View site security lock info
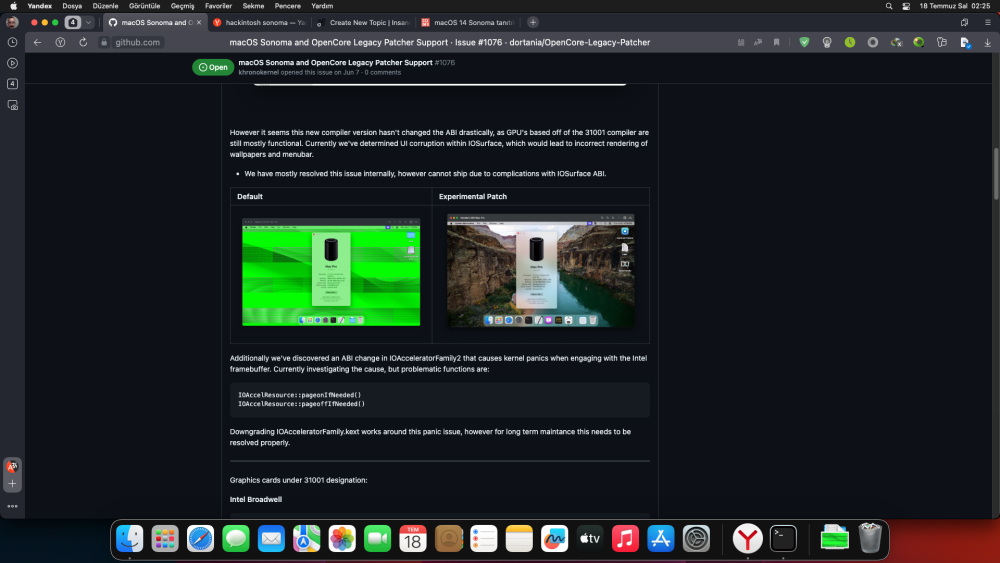The width and height of the screenshot is (1000, 563). pyautogui.click(x=104, y=42)
